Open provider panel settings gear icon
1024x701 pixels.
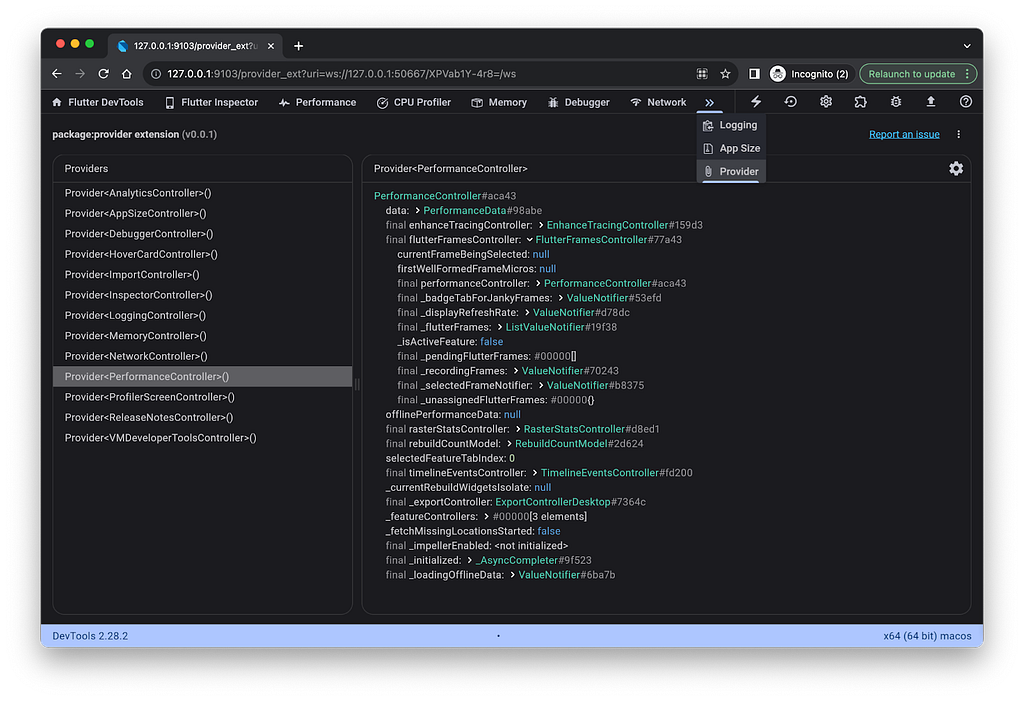tap(955, 169)
